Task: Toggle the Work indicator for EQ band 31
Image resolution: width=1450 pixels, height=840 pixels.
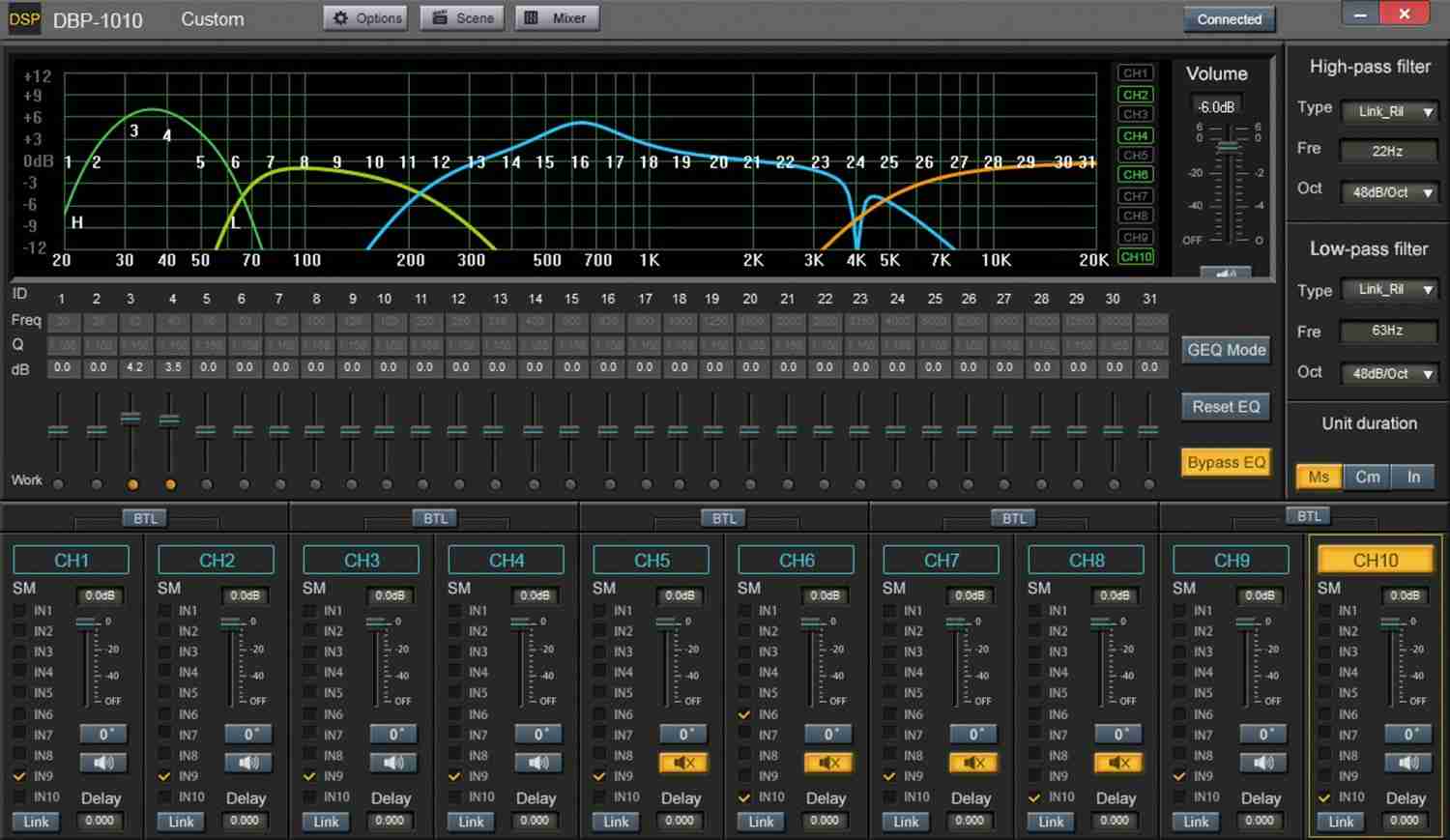Action: [x=1149, y=484]
